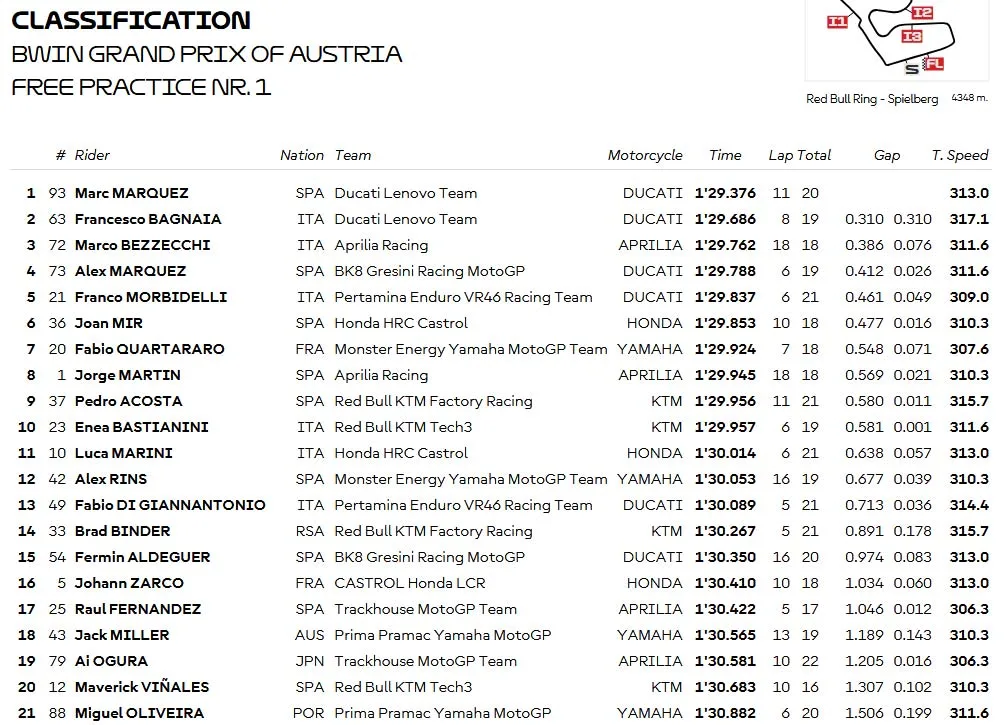Click FREE PRACTICE NR. 1 subtitle
This screenshot has width=1008, height=725.
(x=141, y=87)
